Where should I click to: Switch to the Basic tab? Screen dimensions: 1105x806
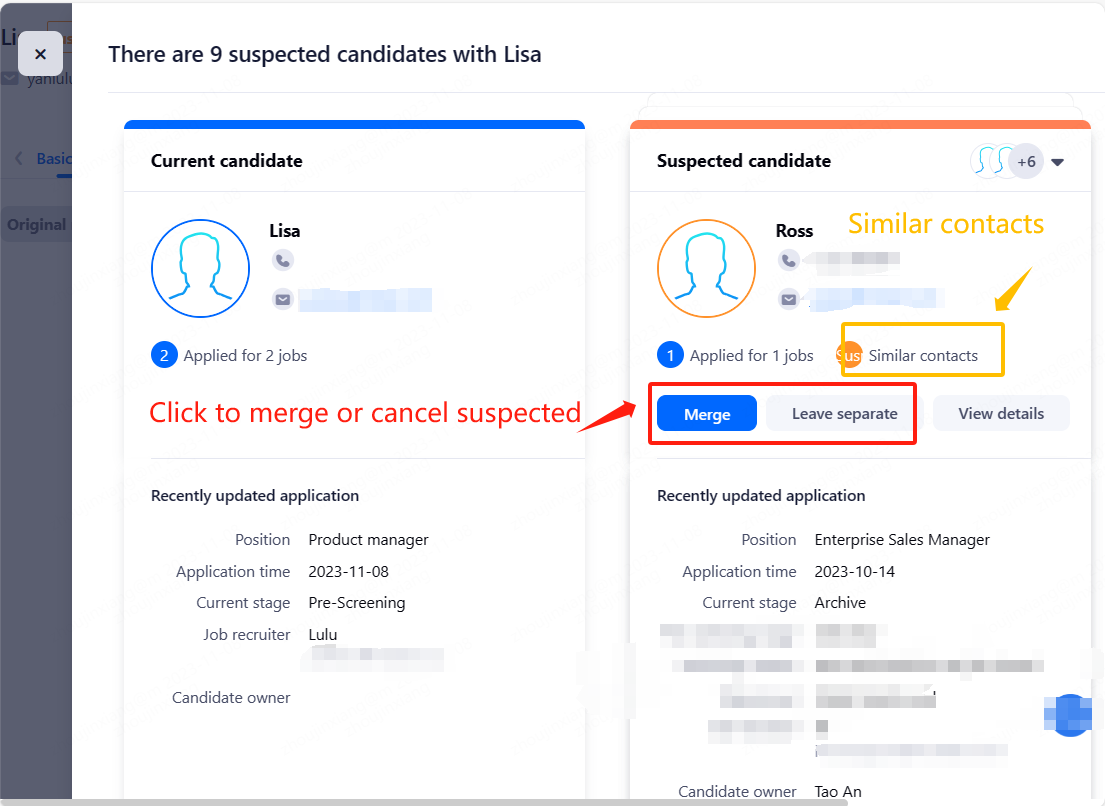[54, 158]
